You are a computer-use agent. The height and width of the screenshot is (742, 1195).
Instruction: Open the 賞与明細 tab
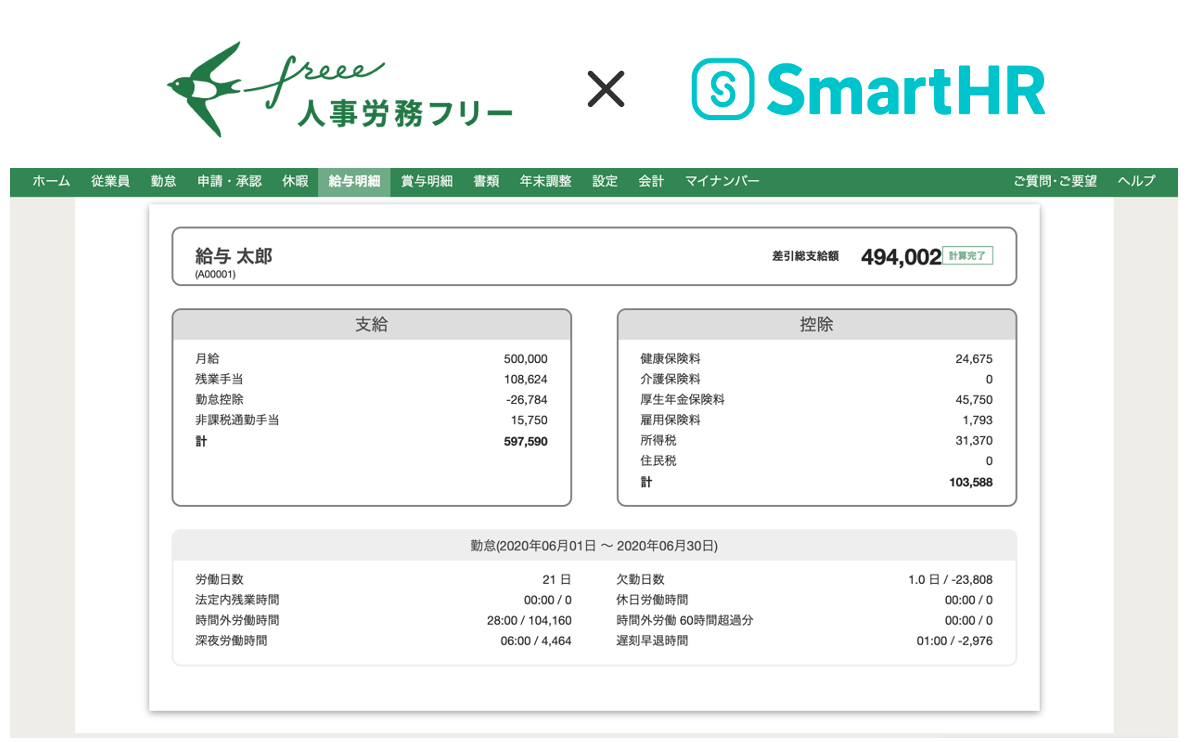(427, 182)
